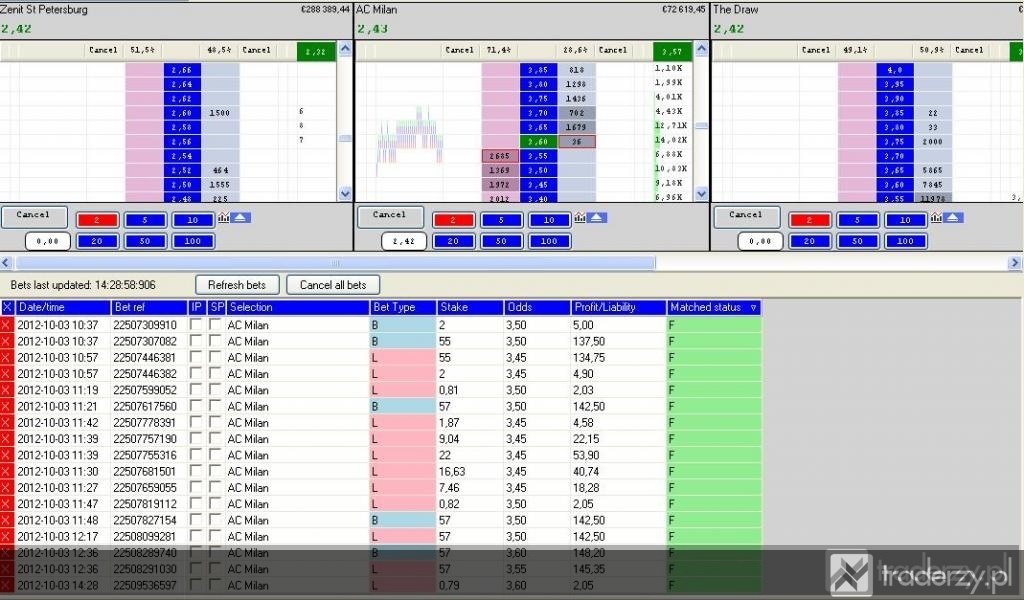1024x600 pixels.
Task: Delete bet 22507778391 with its red X
Action: pos(7,423)
